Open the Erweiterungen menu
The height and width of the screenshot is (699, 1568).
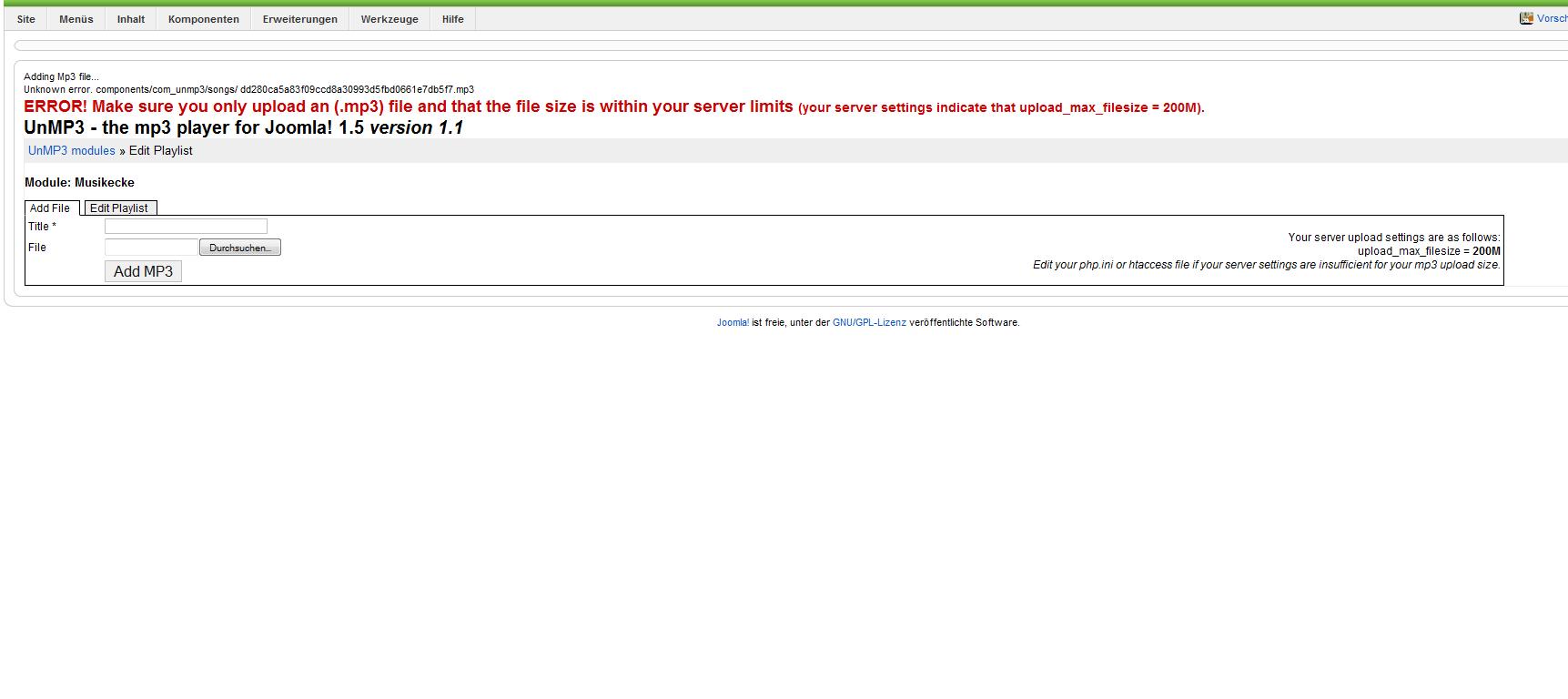tap(300, 19)
